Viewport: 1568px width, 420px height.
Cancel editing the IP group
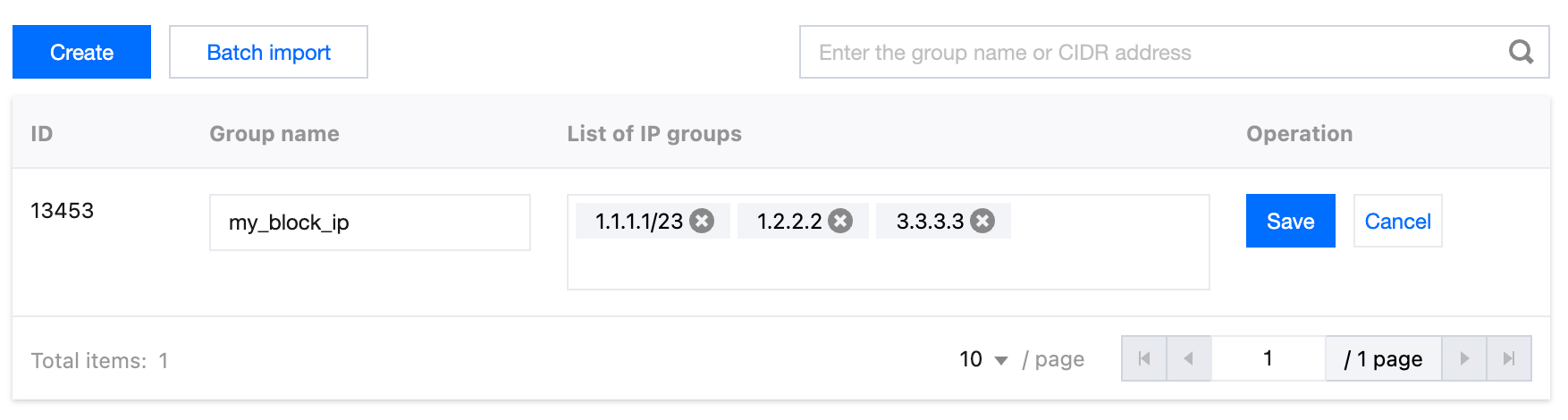click(1397, 221)
